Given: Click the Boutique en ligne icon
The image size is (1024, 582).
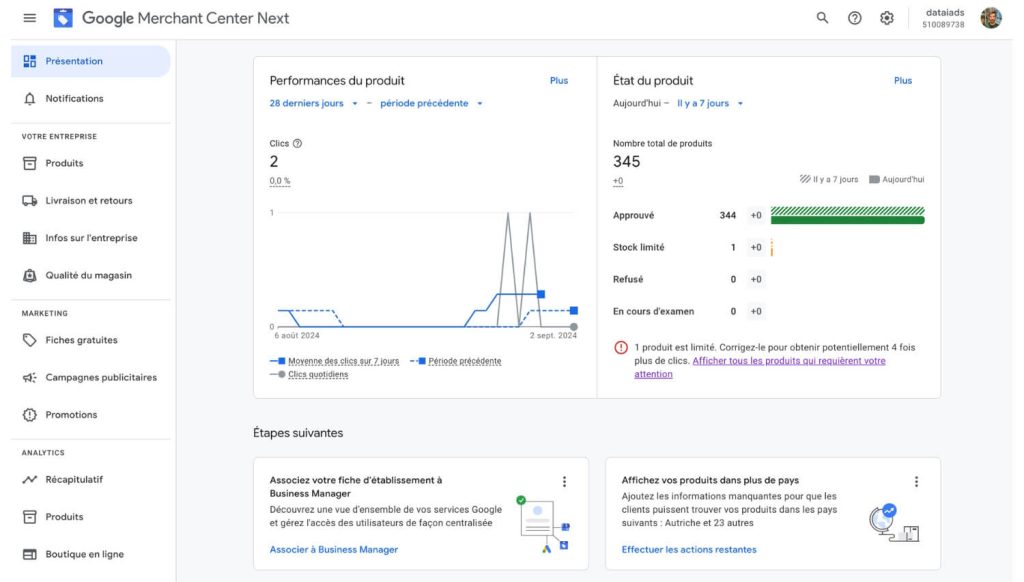Looking at the screenshot, I should 29,555.
